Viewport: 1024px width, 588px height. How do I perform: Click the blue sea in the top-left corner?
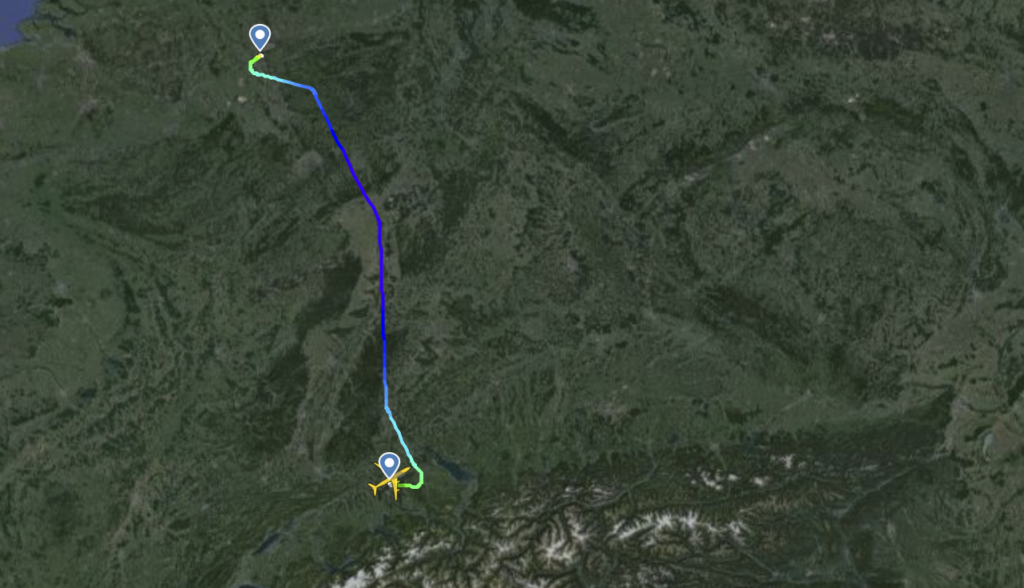(x=14, y=20)
